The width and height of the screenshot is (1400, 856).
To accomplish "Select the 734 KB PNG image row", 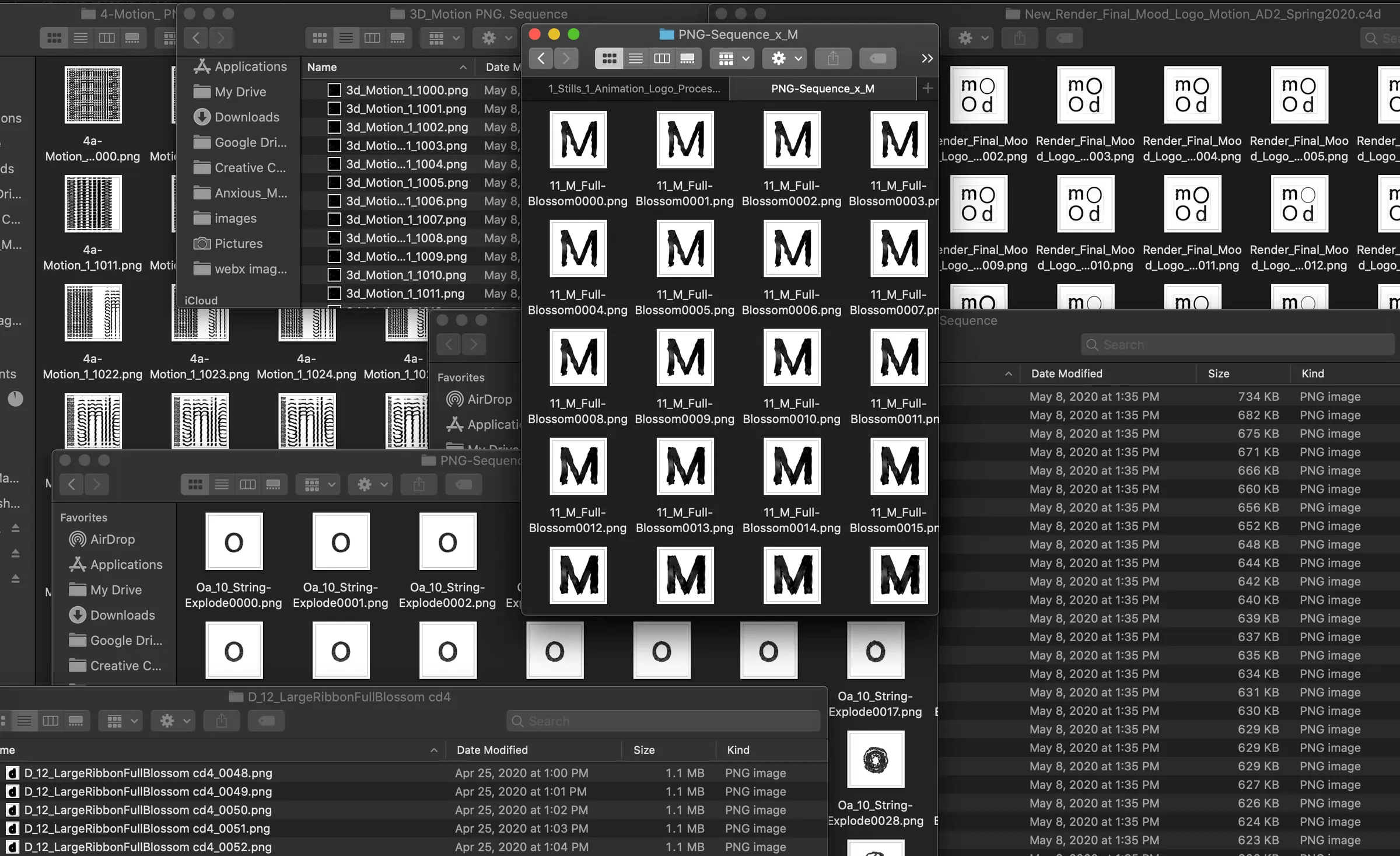I will [1170, 397].
